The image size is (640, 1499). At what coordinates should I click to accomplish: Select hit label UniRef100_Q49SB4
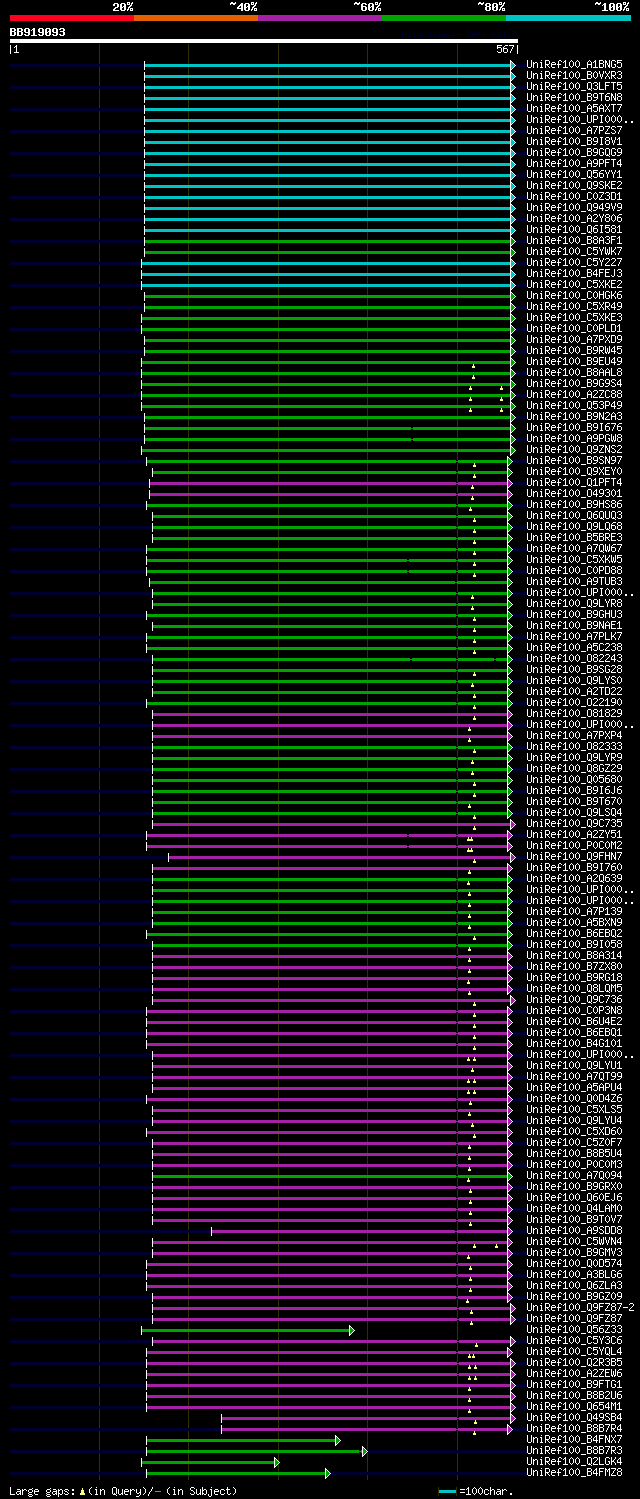[574, 1417]
